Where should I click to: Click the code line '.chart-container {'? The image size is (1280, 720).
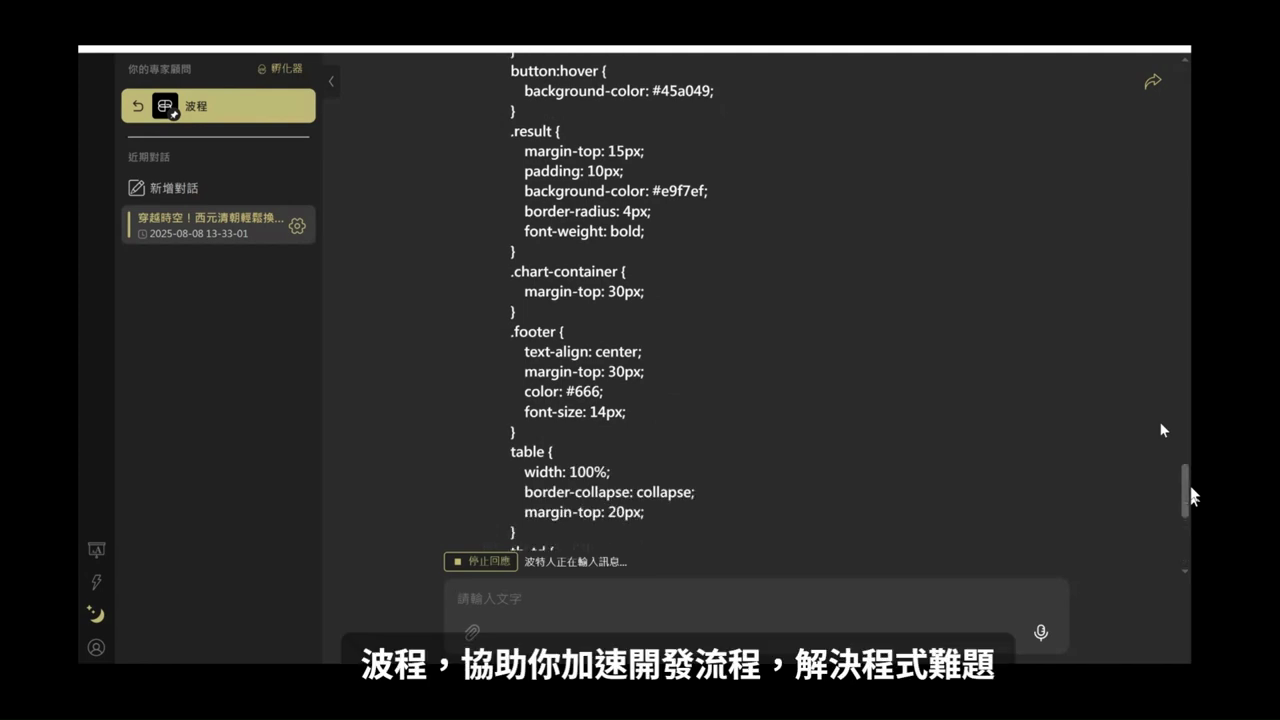568,271
